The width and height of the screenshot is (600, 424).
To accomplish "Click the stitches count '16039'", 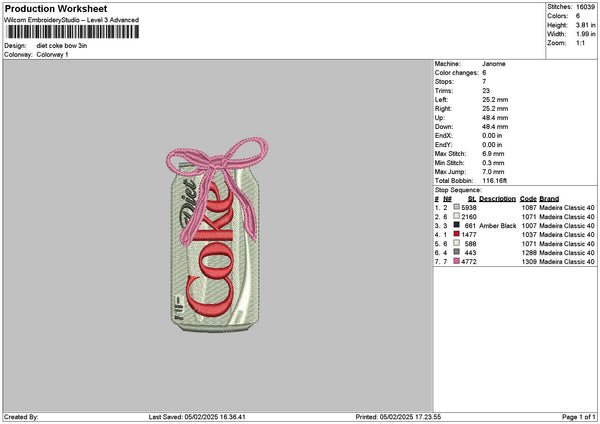I will [x=585, y=7].
